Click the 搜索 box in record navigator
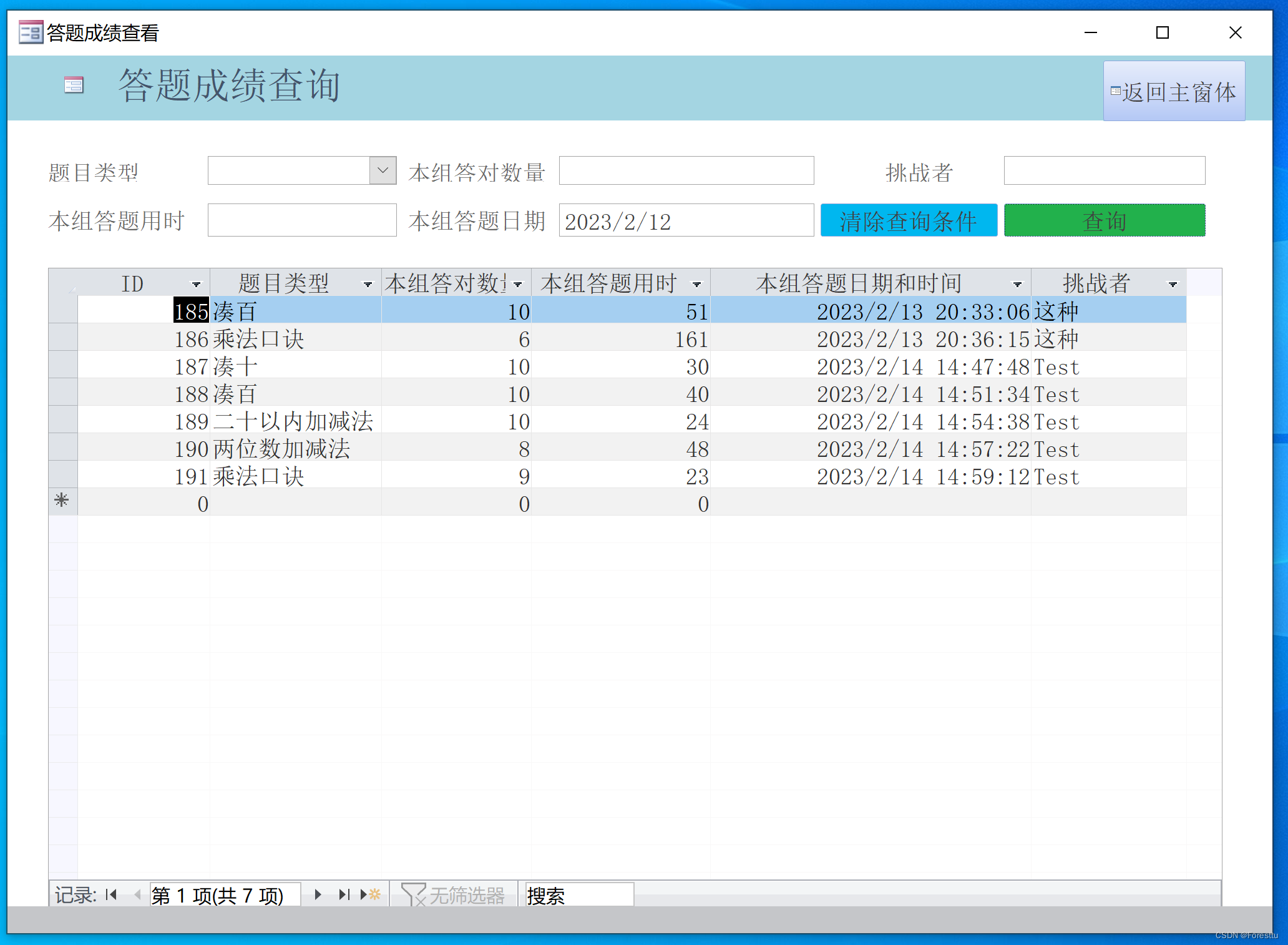The width and height of the screenshot is (1288, 945). [579, 894]
